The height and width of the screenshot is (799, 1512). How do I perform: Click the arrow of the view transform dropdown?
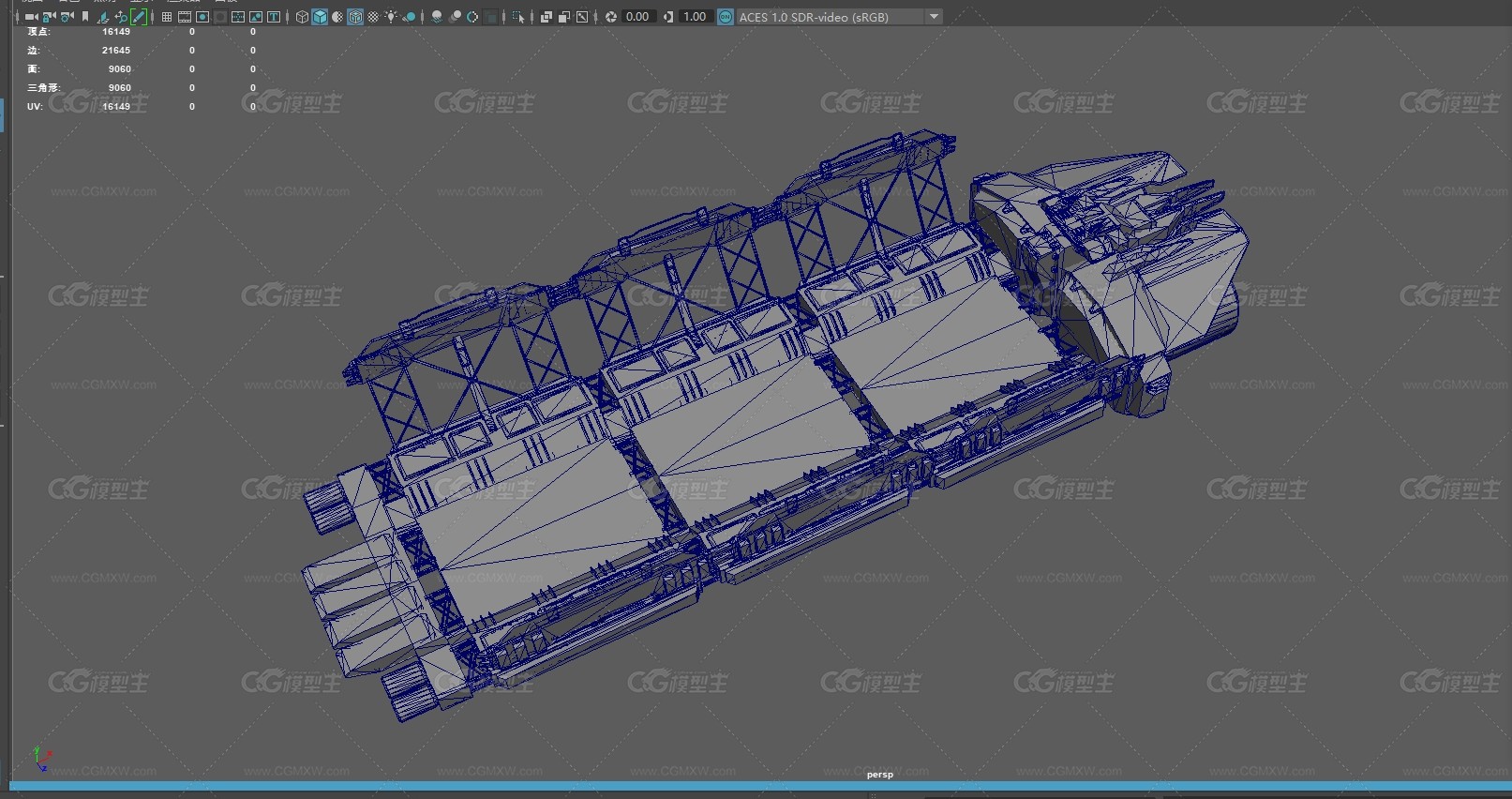tap(934, 17)
